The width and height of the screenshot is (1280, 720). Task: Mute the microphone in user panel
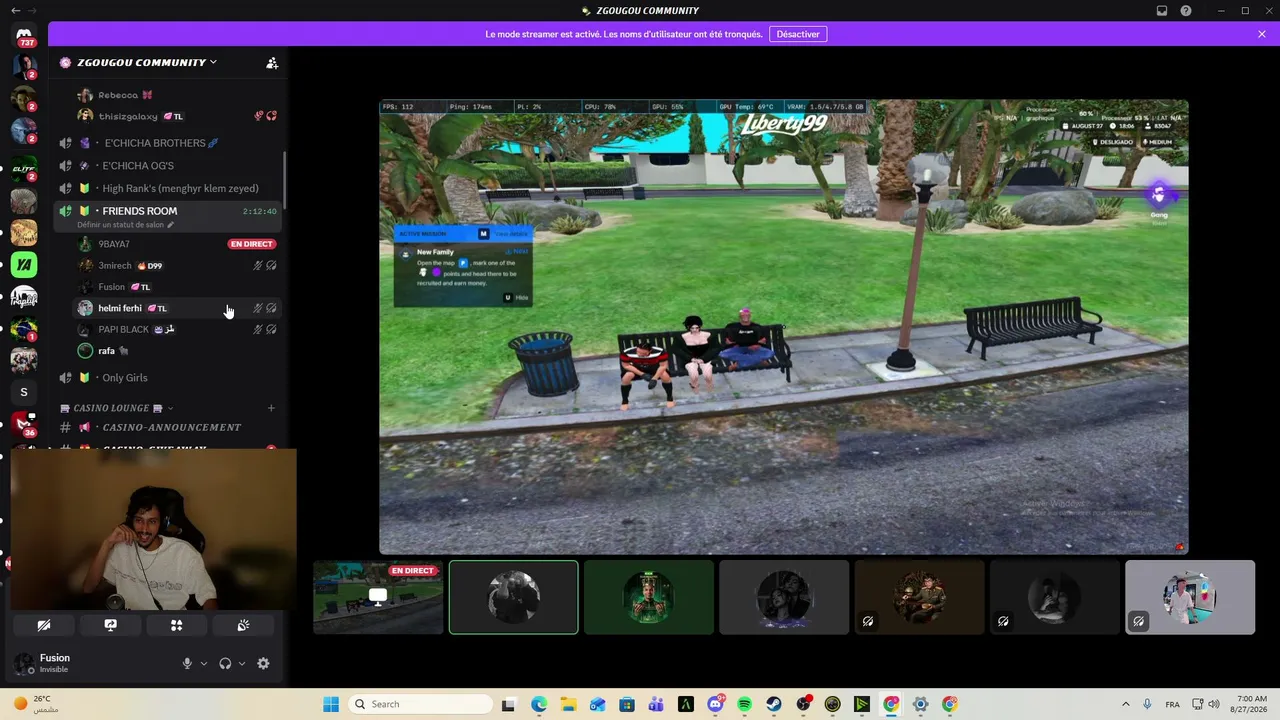(187, 663)
